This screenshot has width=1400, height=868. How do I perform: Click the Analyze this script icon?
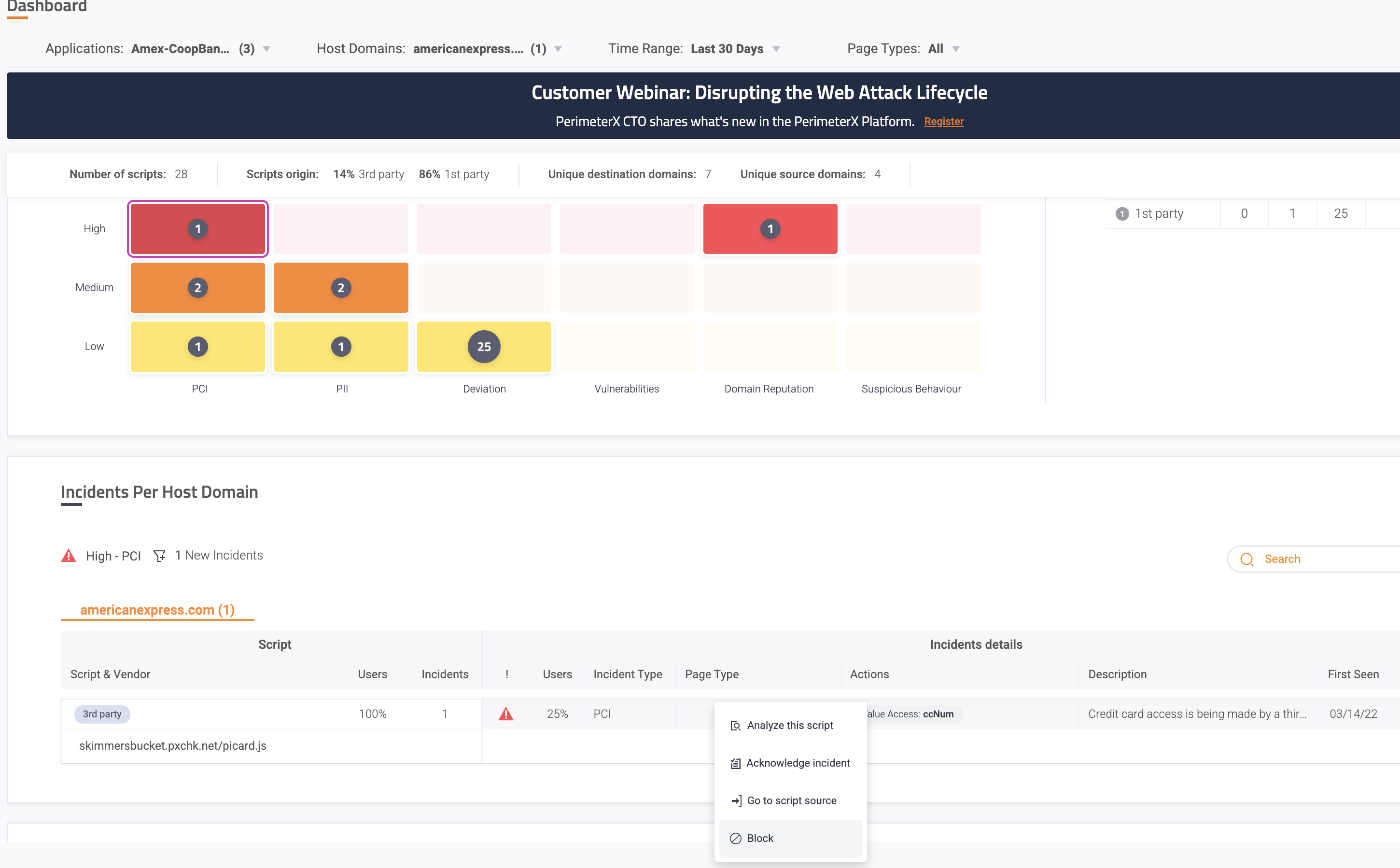point(735,726)
